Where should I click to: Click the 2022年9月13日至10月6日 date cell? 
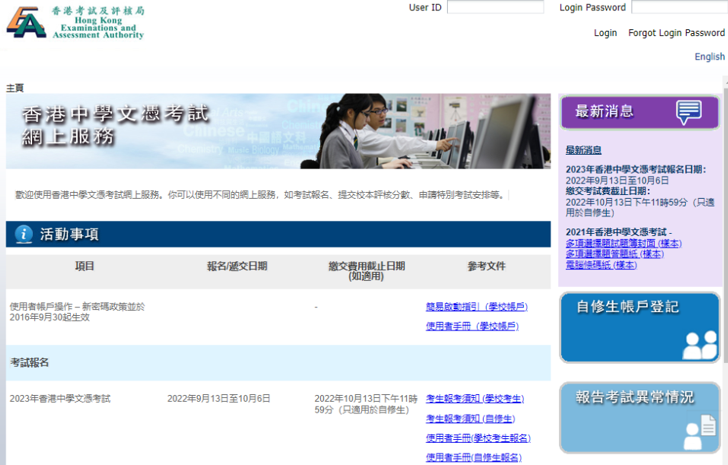click(219, 399)
